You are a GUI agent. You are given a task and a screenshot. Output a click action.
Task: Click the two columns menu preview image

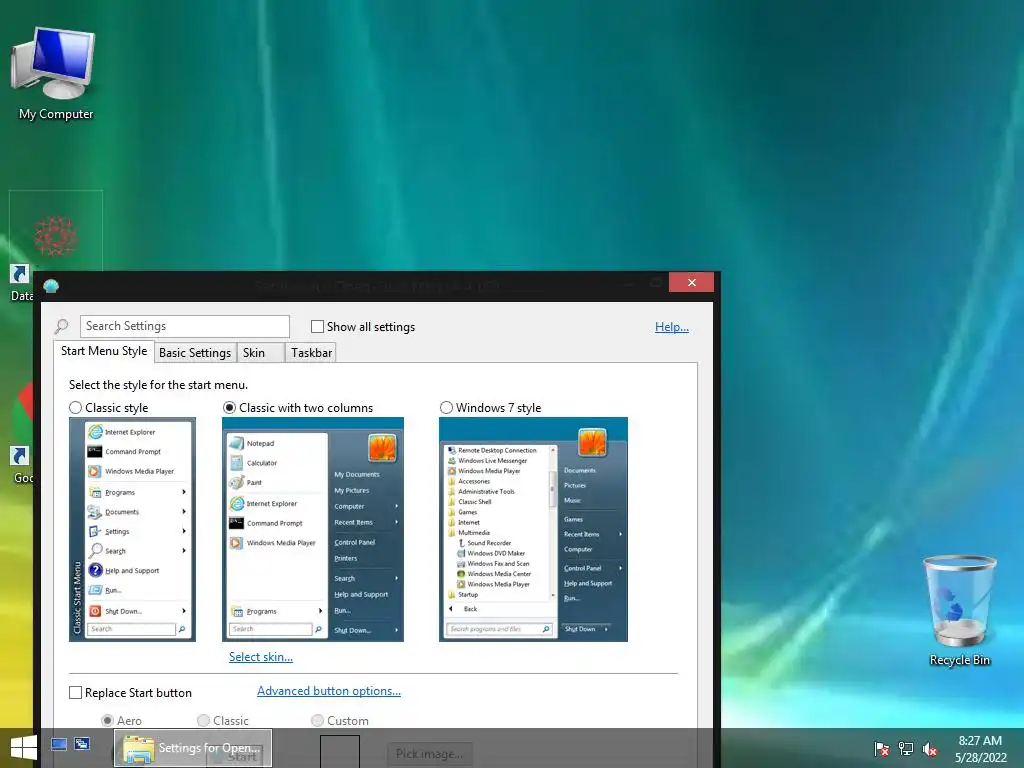pyautogui.click(x=313, y=530)
